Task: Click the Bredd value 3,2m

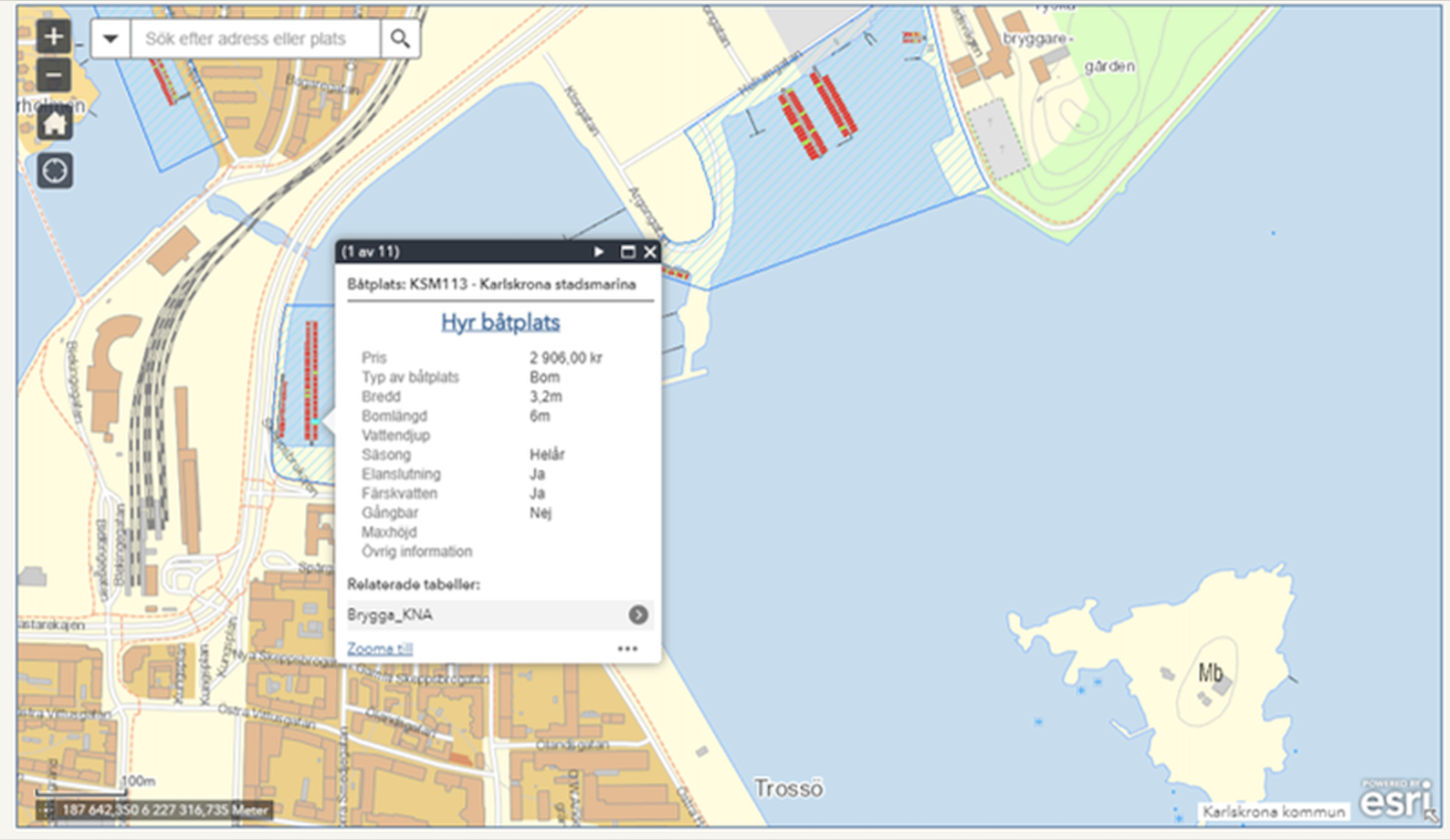Action: click(546, 397)
